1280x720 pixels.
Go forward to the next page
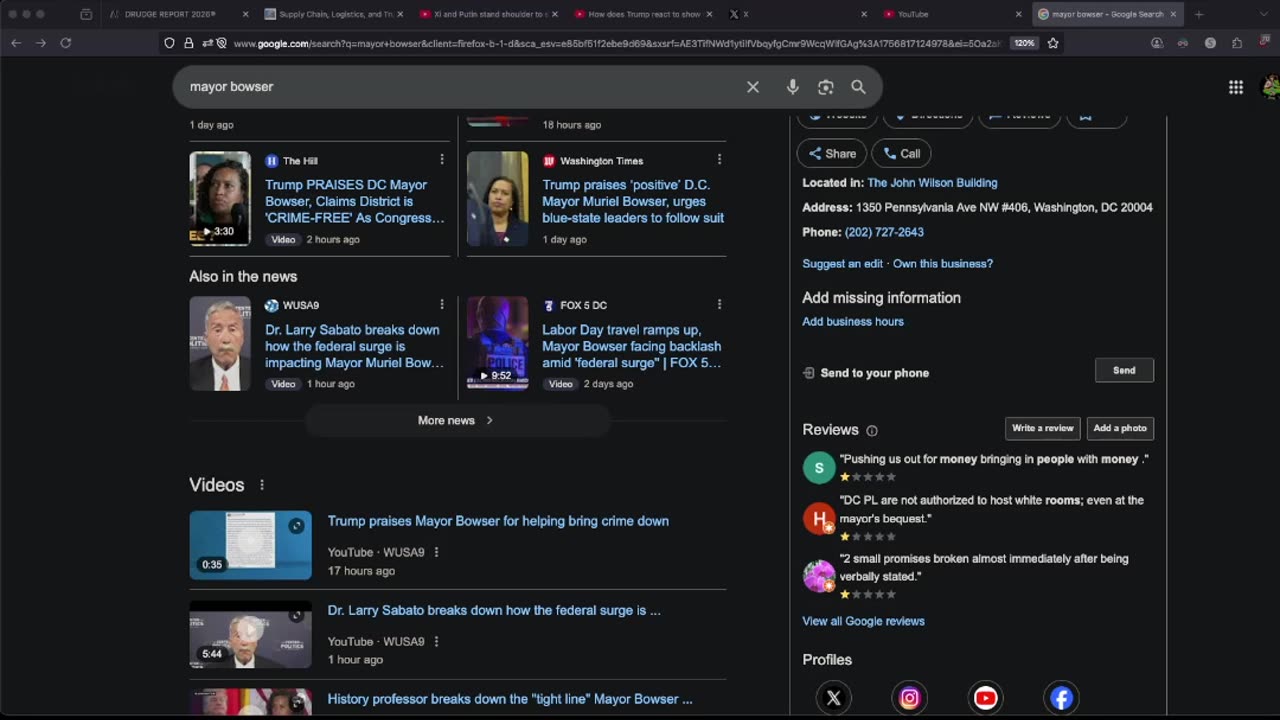point(41,43)
